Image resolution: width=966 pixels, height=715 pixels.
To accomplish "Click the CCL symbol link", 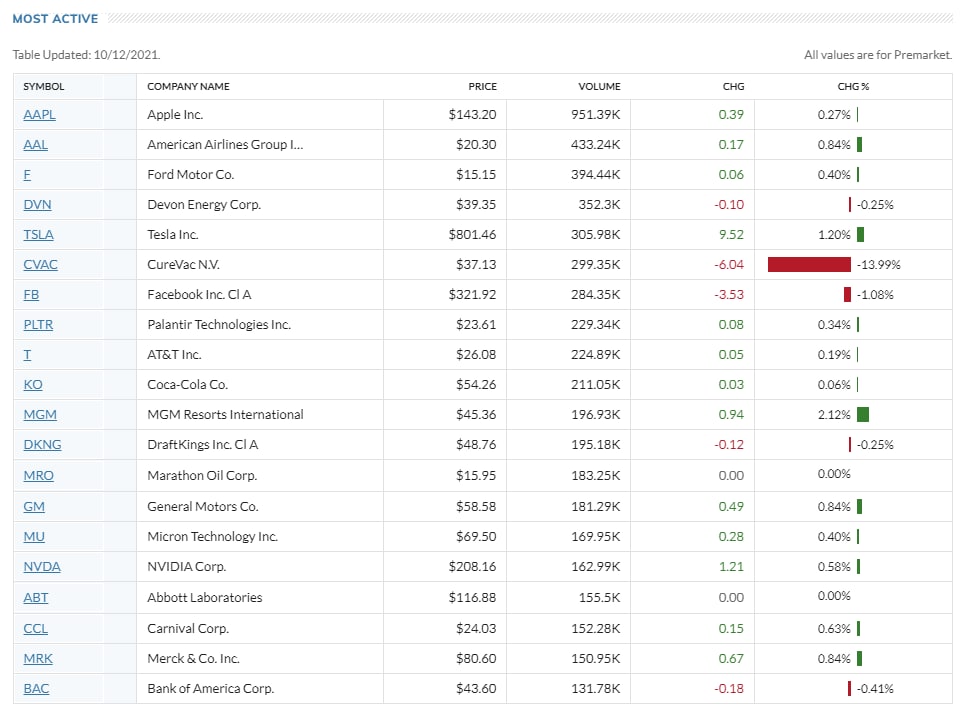I will tap(36, 629).
